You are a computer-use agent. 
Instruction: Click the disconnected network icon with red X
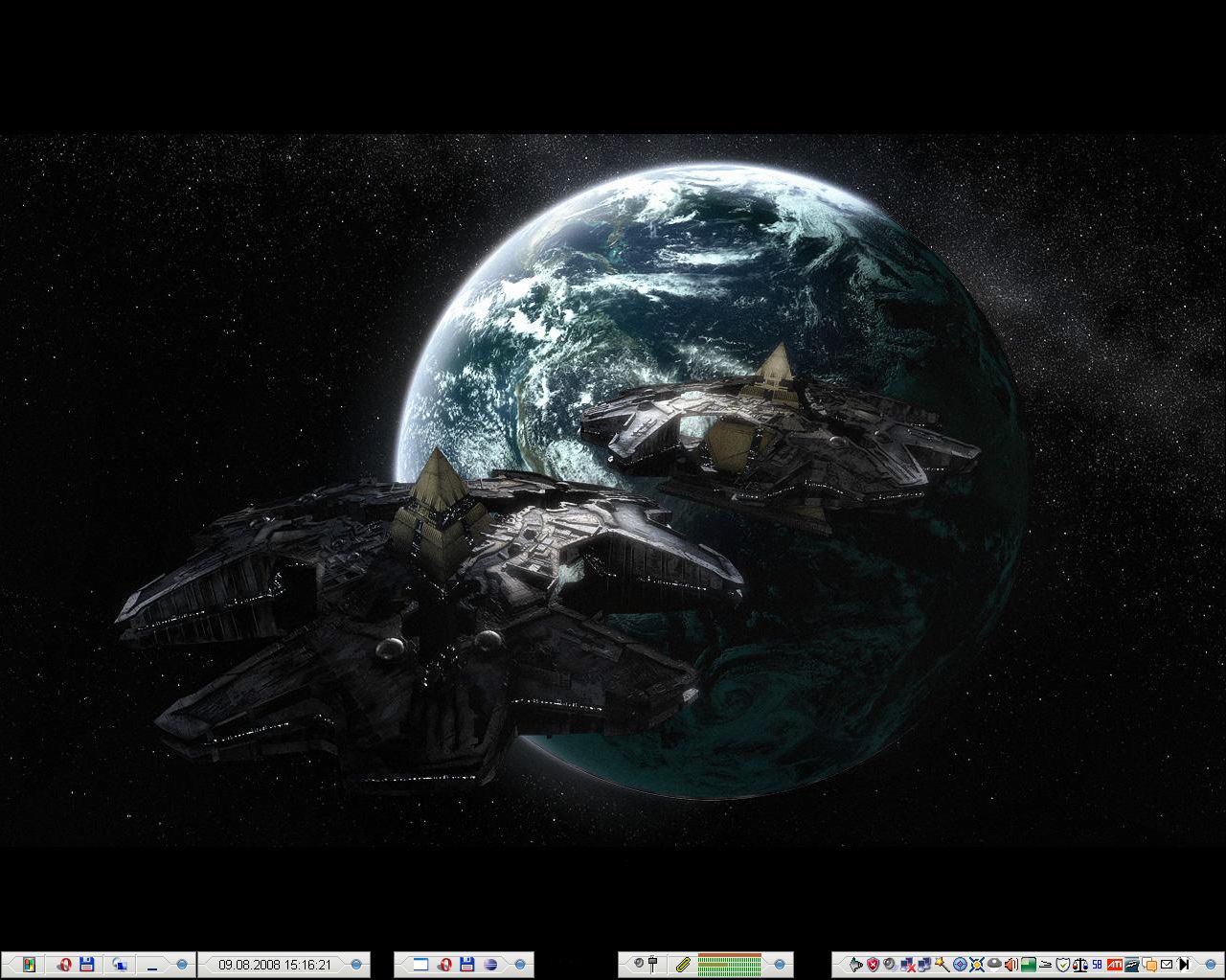907,964
